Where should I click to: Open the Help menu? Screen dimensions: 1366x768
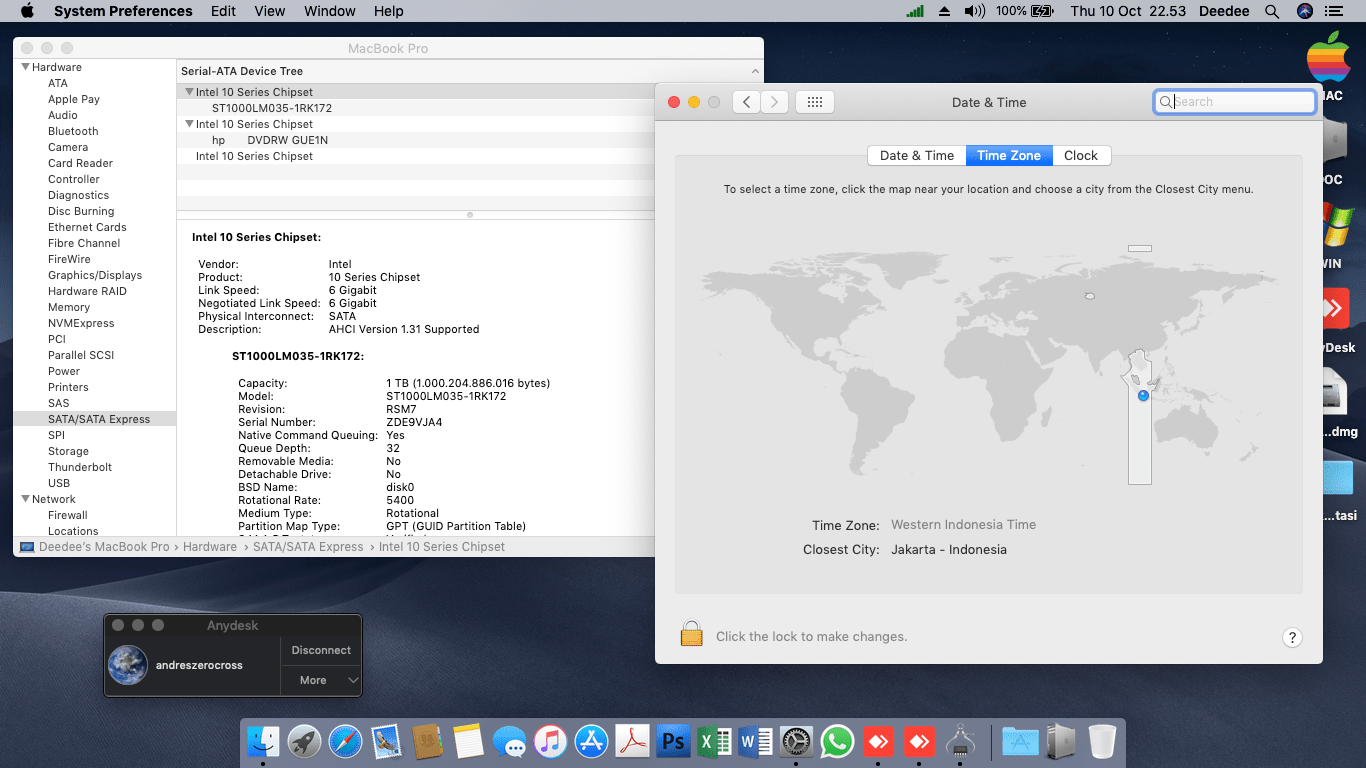pos(389,11)
